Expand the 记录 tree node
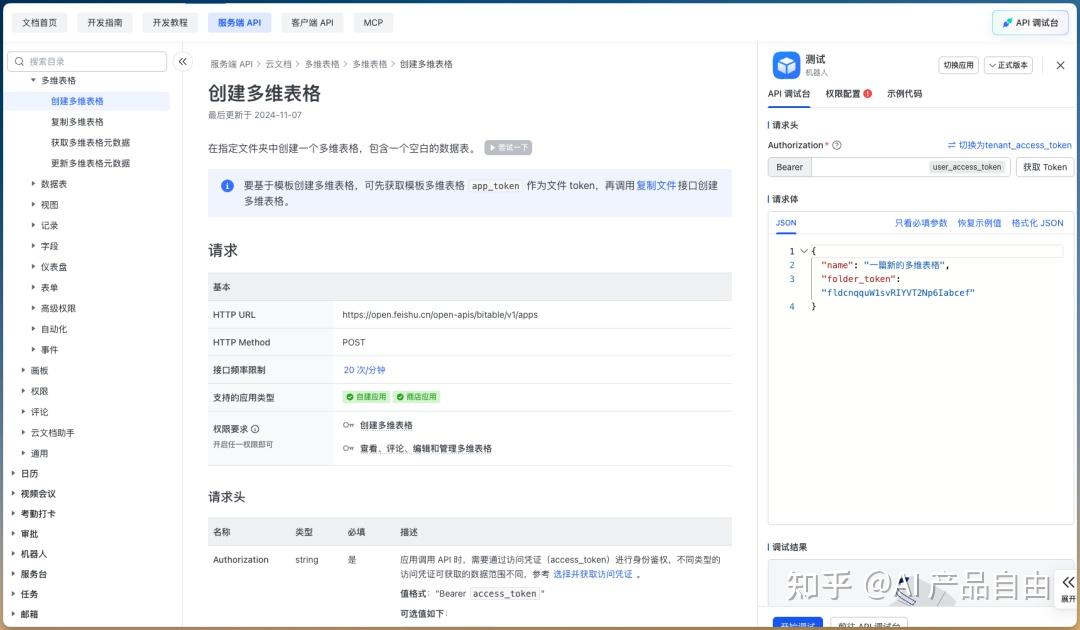Screen dimensions: 1080x630 pos(33,225)
